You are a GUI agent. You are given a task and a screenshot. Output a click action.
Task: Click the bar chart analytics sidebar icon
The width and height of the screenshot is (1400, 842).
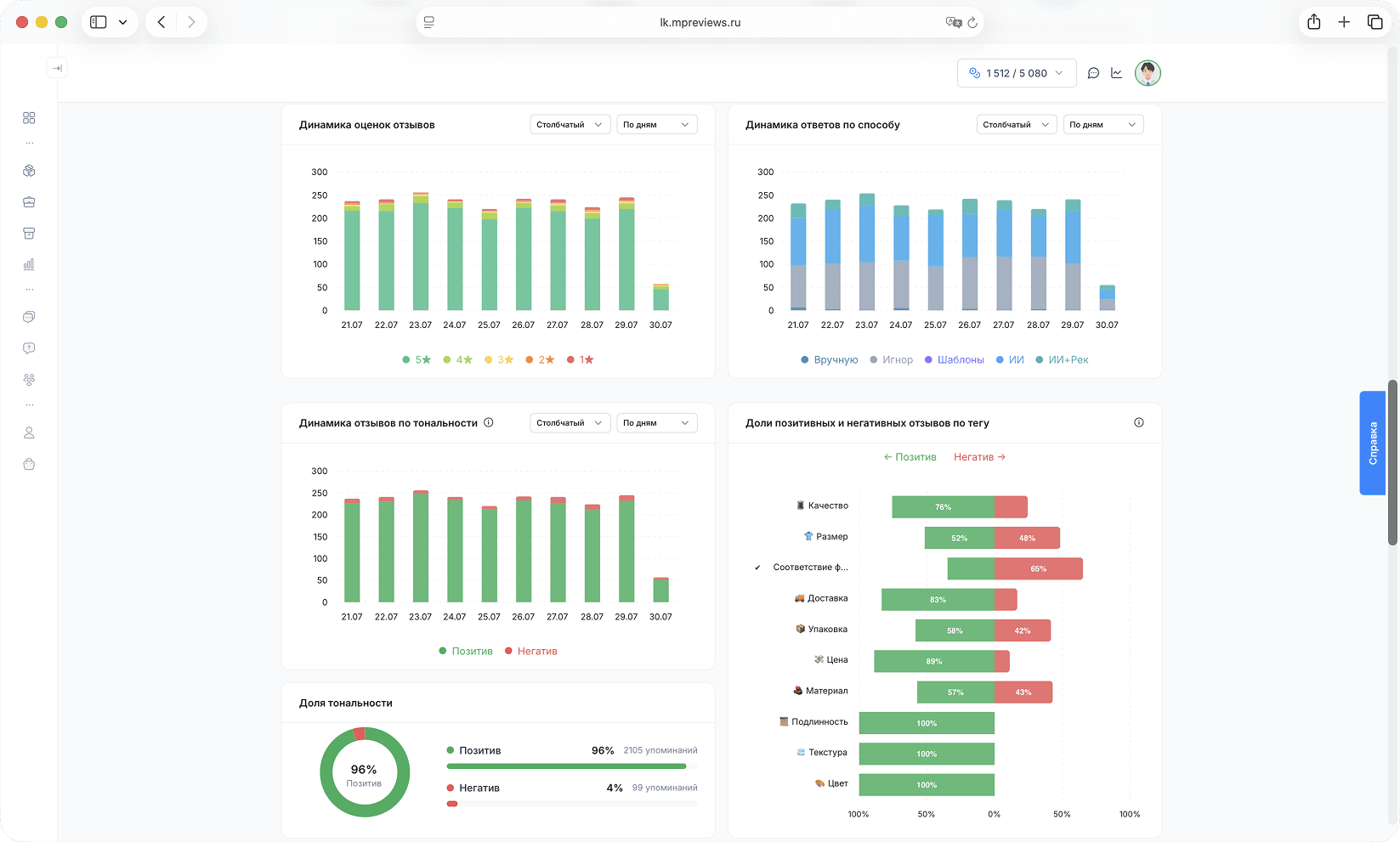coord(29,264)
